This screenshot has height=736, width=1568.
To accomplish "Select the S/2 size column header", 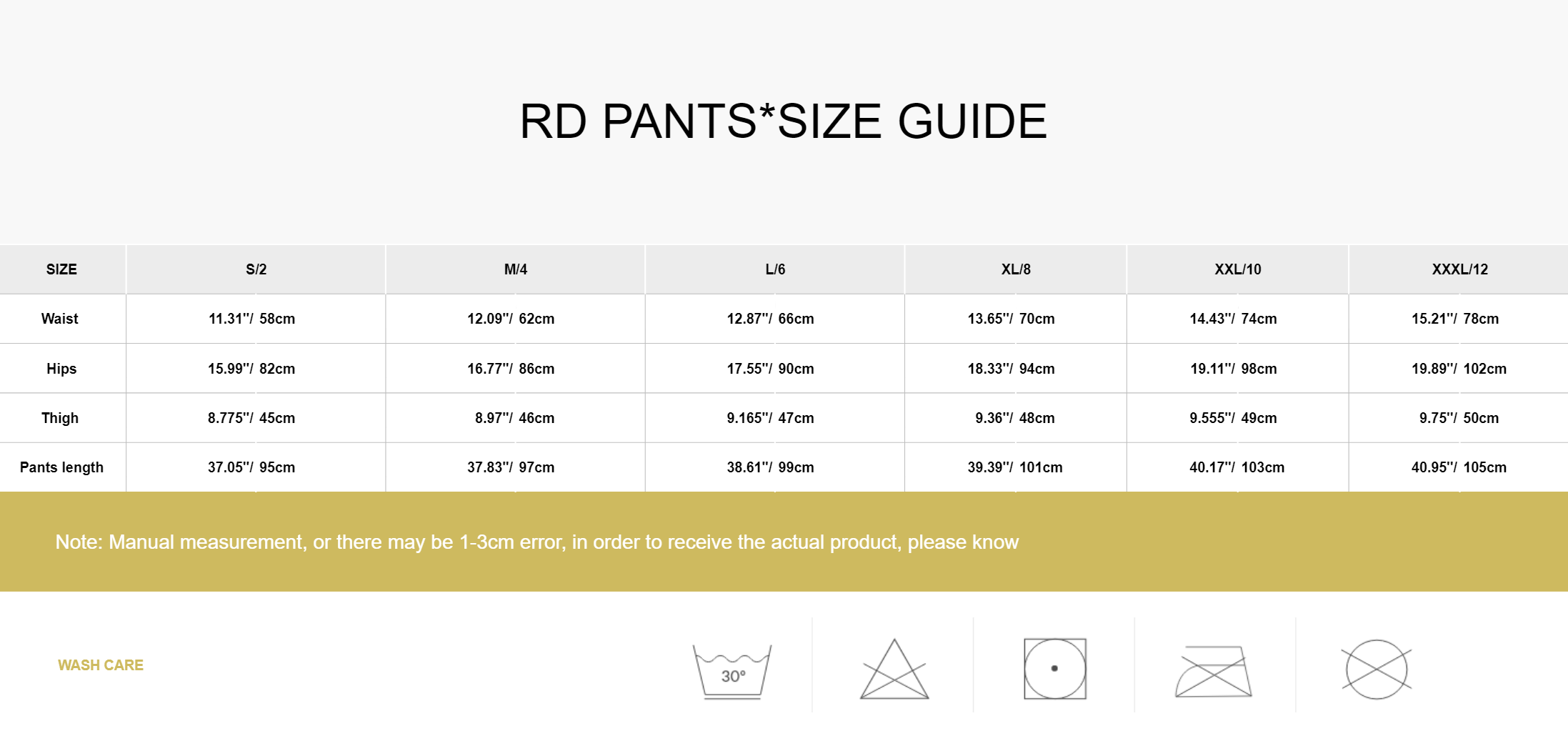I will coord(256,269).
